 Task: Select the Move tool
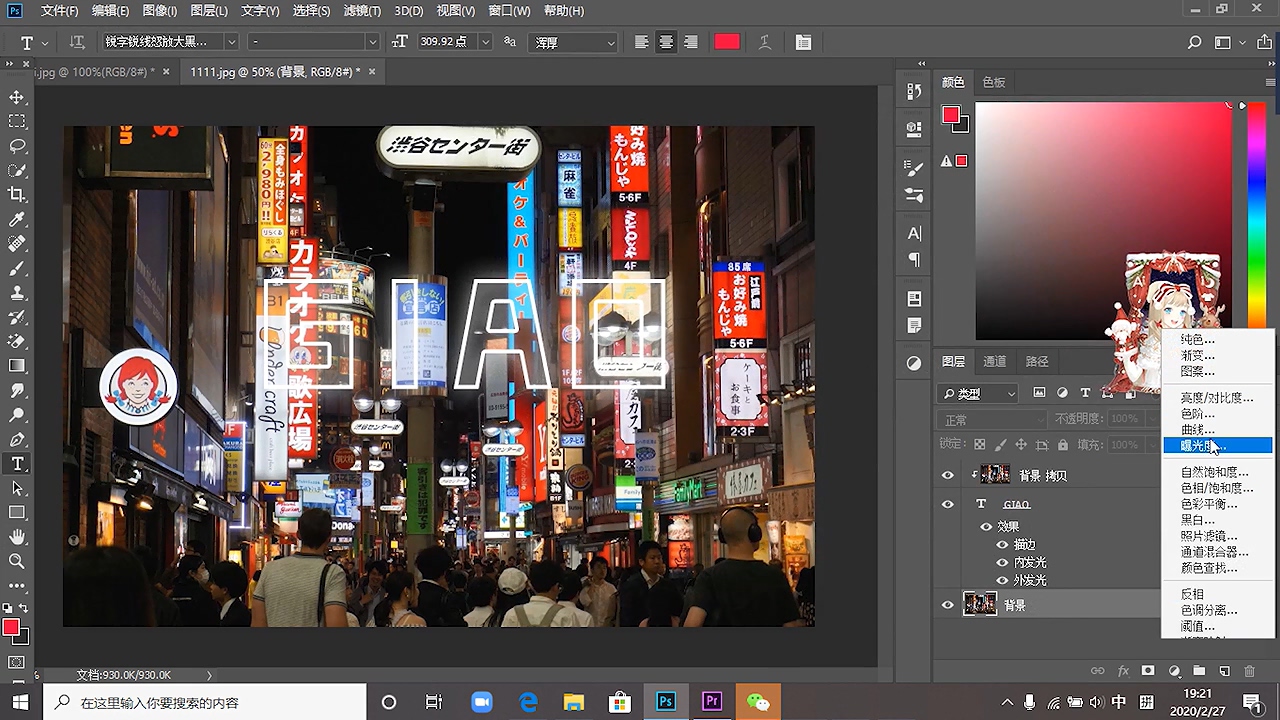(17, 97)
